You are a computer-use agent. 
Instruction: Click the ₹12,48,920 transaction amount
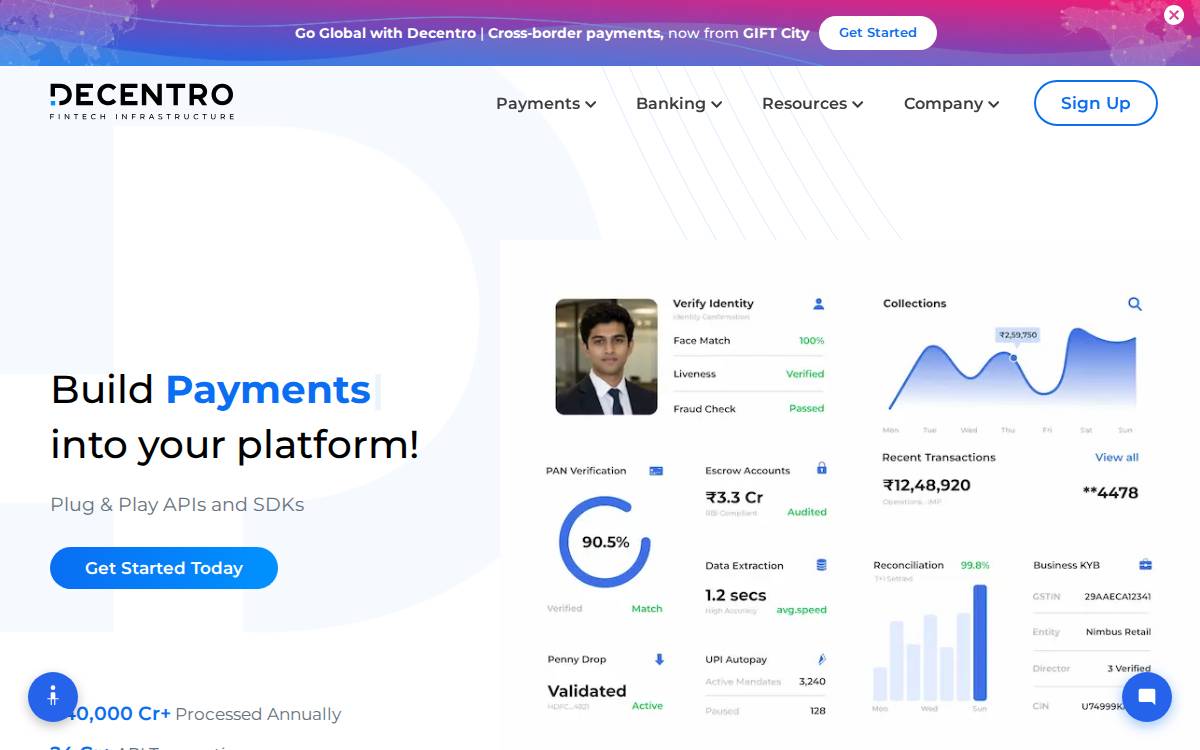click(926, 485)
